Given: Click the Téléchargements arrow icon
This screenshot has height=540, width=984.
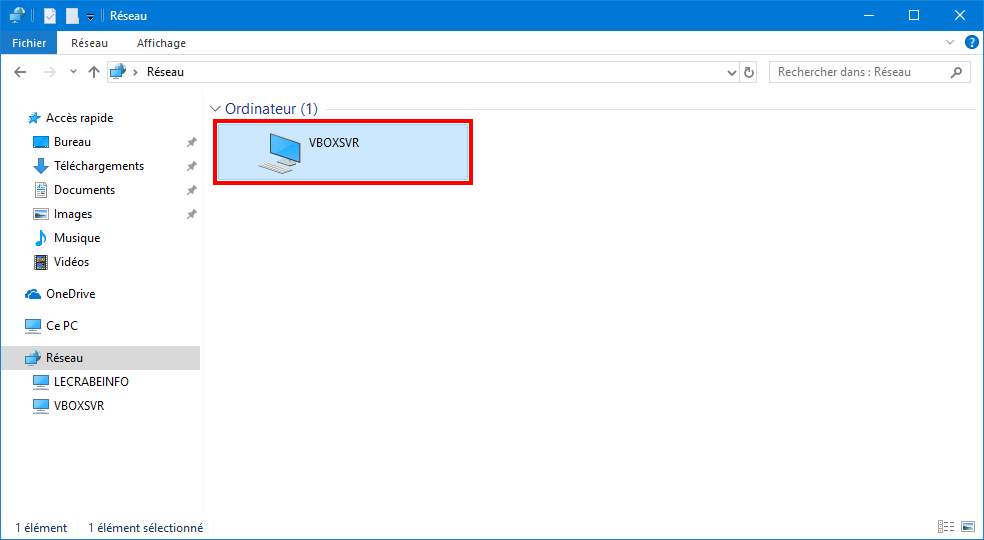Looking at the screenshot, I should point(41,166).
